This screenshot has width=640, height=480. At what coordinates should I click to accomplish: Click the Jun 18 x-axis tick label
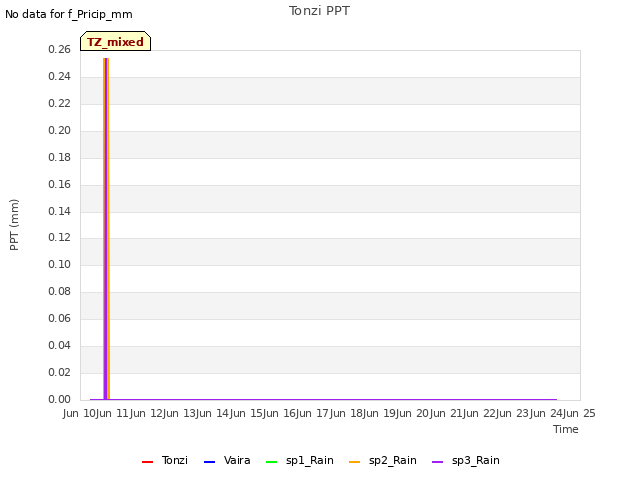pyautogui.click(x=347, y=413)
